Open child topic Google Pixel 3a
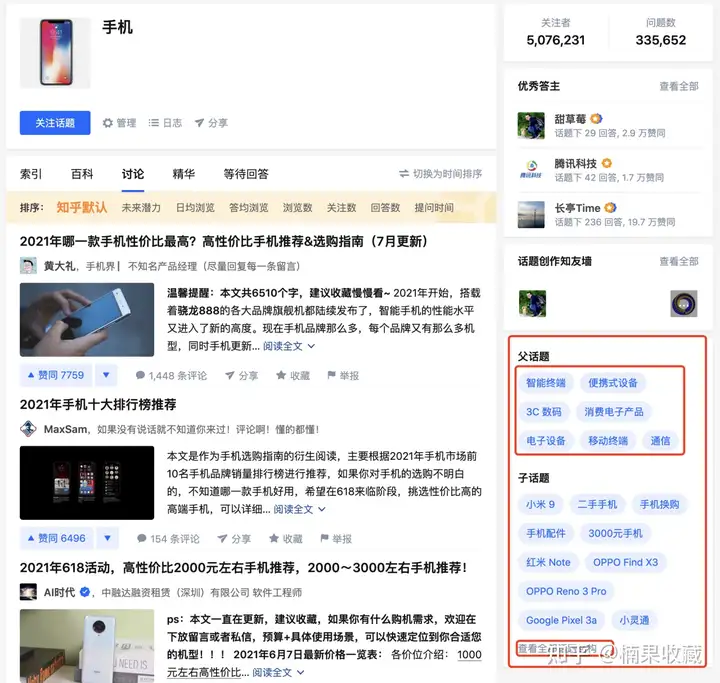Image resolution: width=720 pixels, height=683 pixels. click(561, 620)
